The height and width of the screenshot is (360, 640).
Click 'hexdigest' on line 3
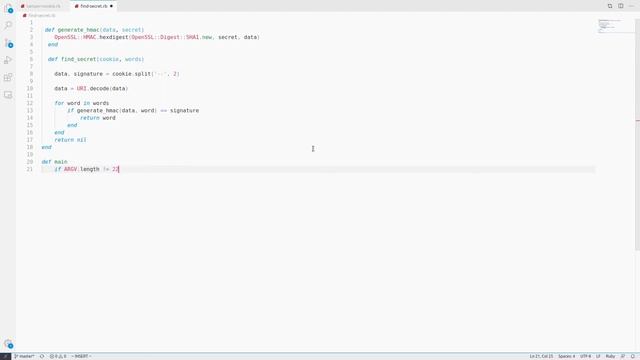[114, 37]
